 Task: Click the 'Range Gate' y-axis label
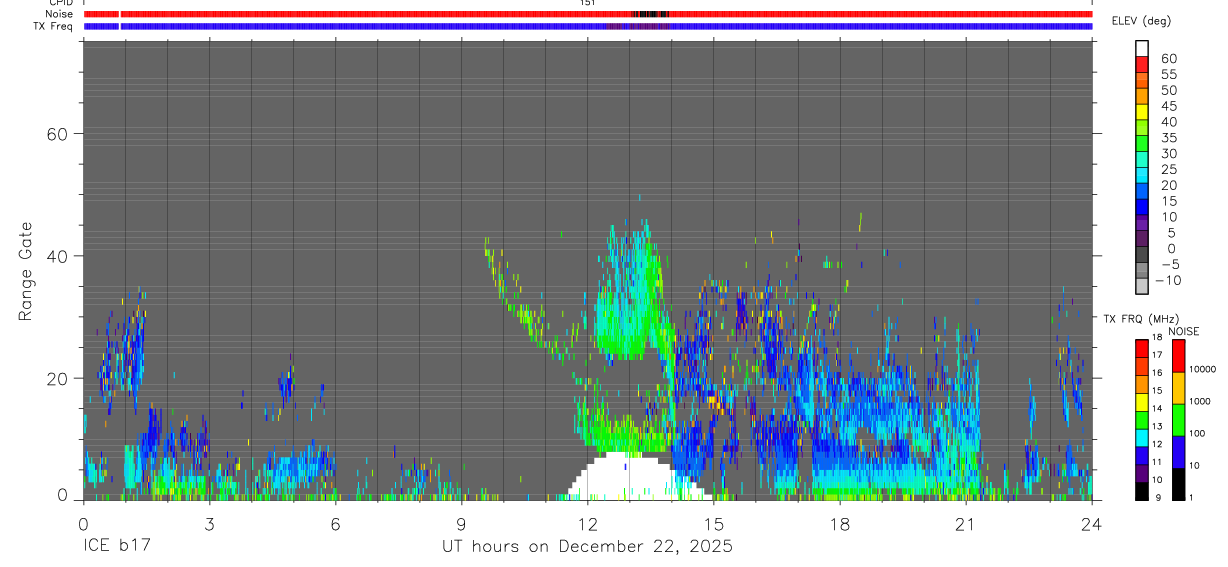pos(27,271)
